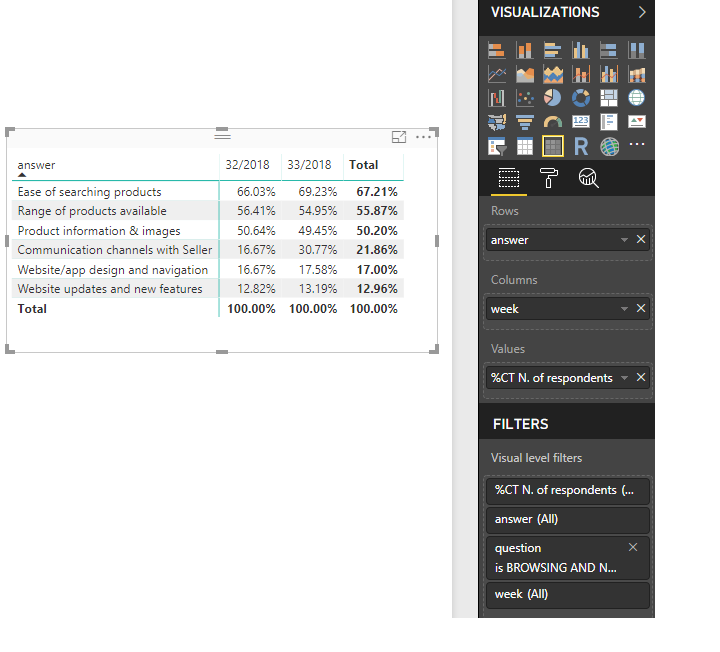Select Line and stacked column chart visual
The height and width of the screenshot is (652, 720).
(x=581, y=74)
